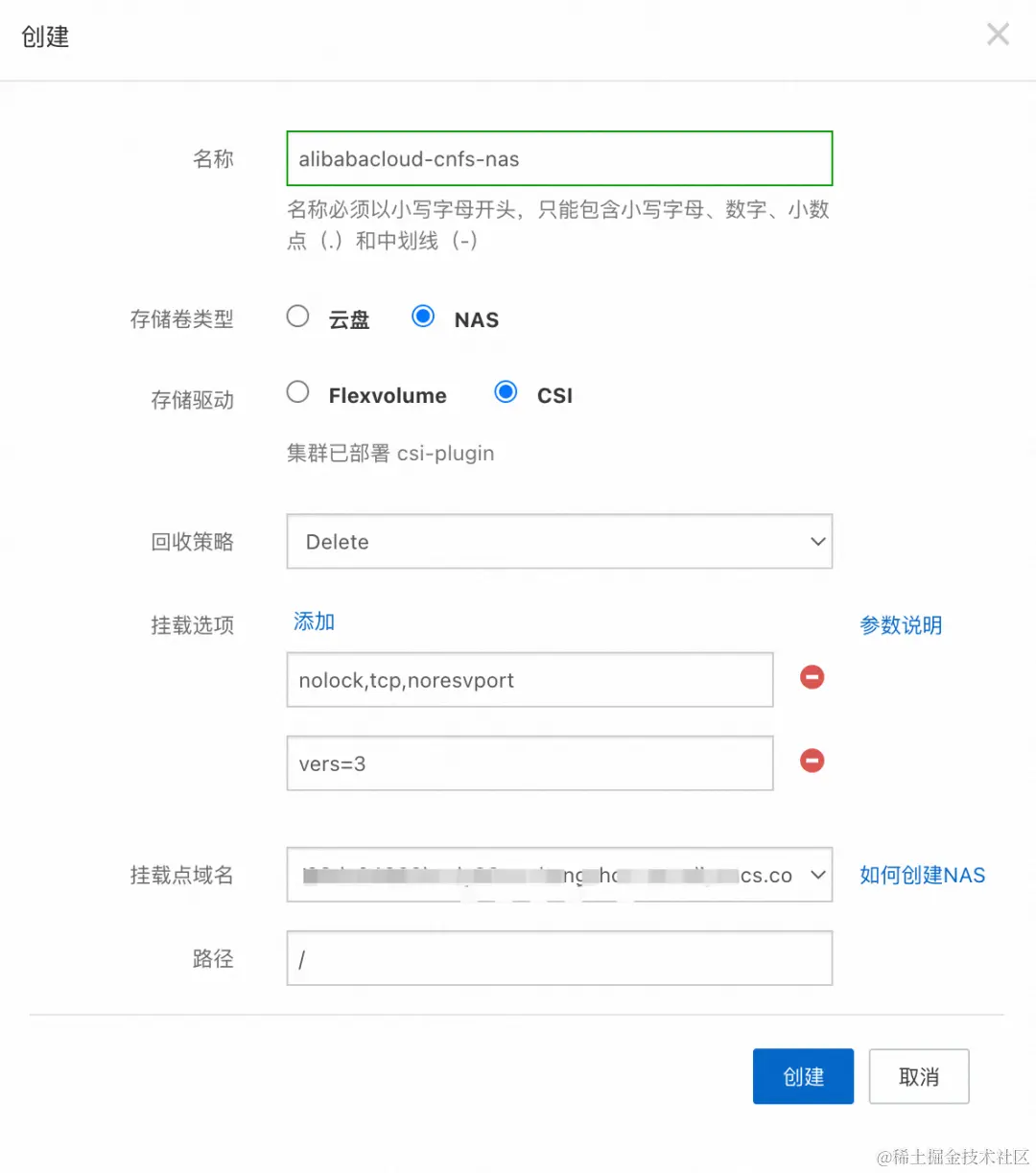Expand the Delete reclaim policy selector

pos(559,541)
